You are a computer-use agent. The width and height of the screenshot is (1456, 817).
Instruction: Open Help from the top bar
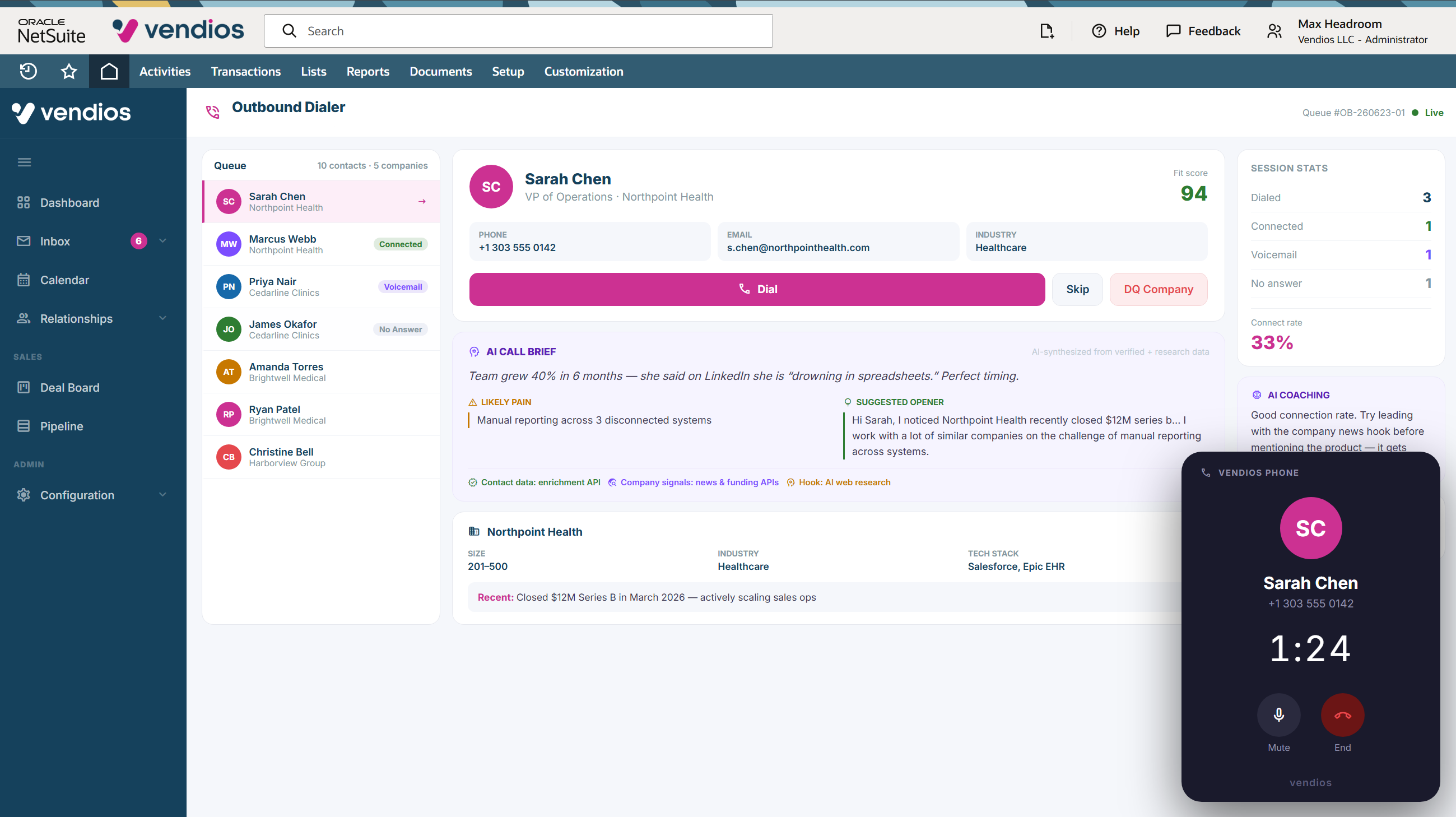(1115, 31)
